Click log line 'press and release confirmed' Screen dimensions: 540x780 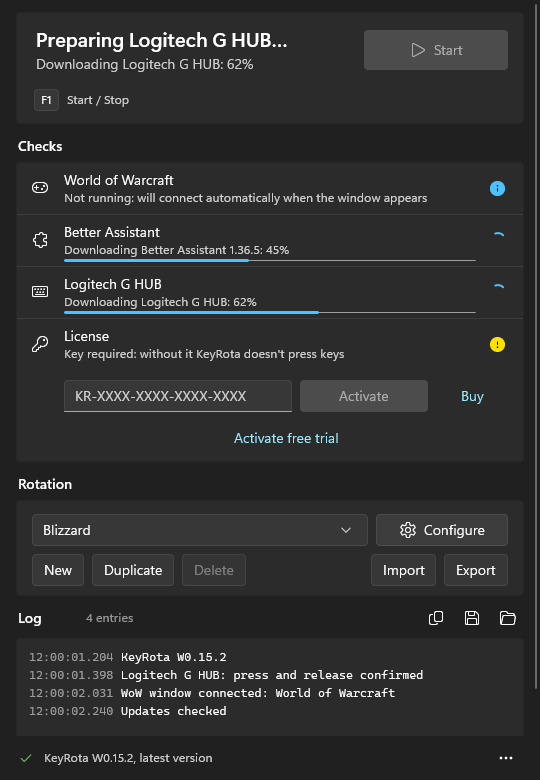(272, 675)
